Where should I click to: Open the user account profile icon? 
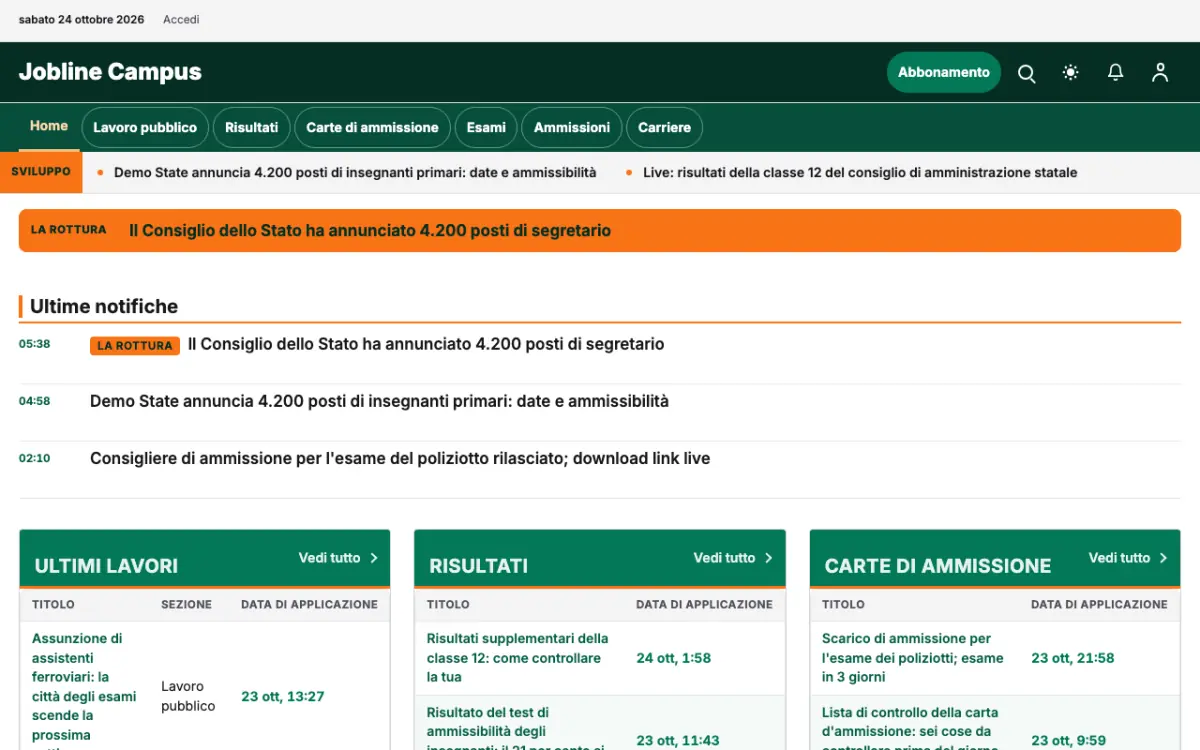click(x=1160, y=73)
